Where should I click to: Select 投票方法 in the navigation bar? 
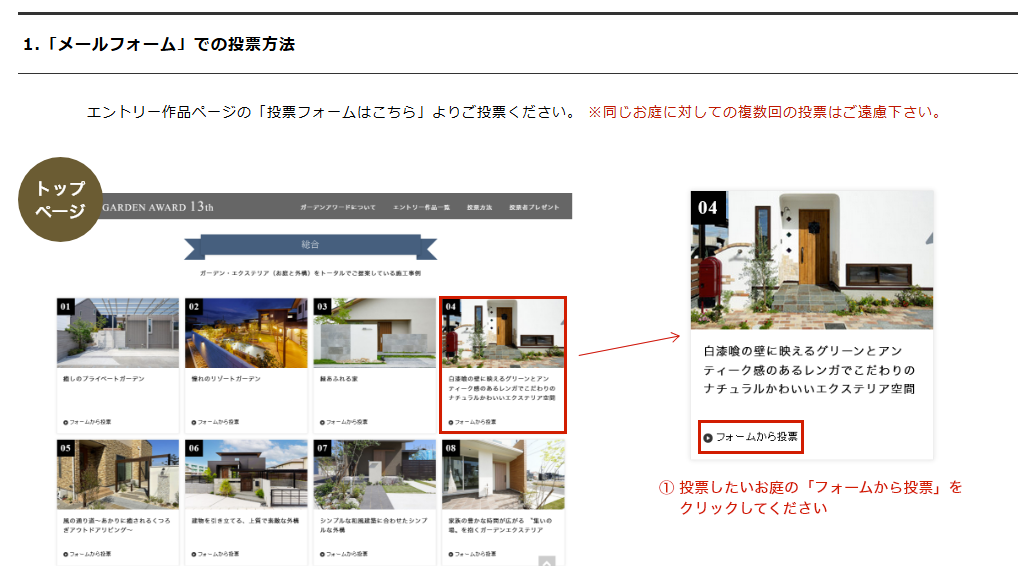pos(479,207)
